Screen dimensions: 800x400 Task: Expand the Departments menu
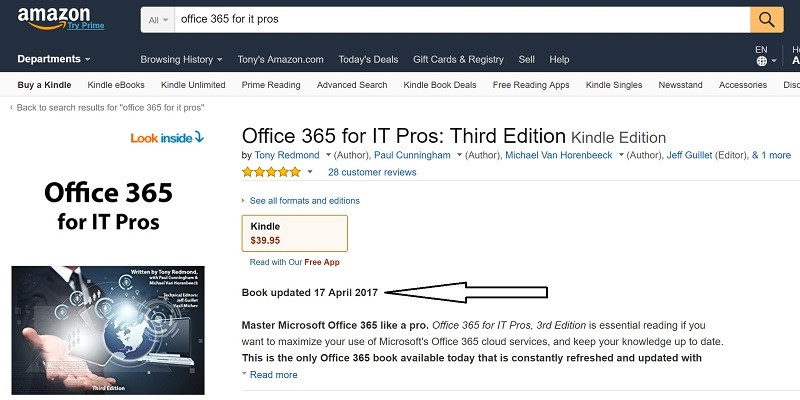[54, 59]
